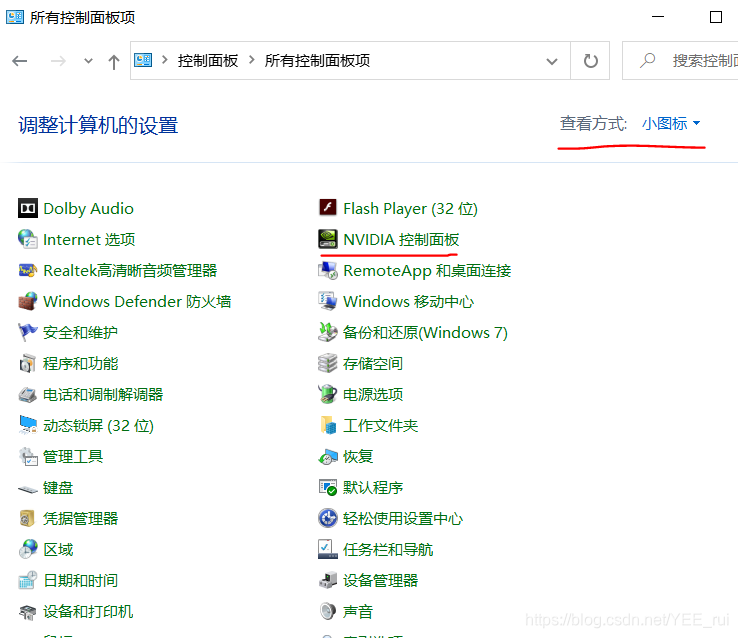Refresh the control panel view
738x638 pixels.
tap(590, 61)
